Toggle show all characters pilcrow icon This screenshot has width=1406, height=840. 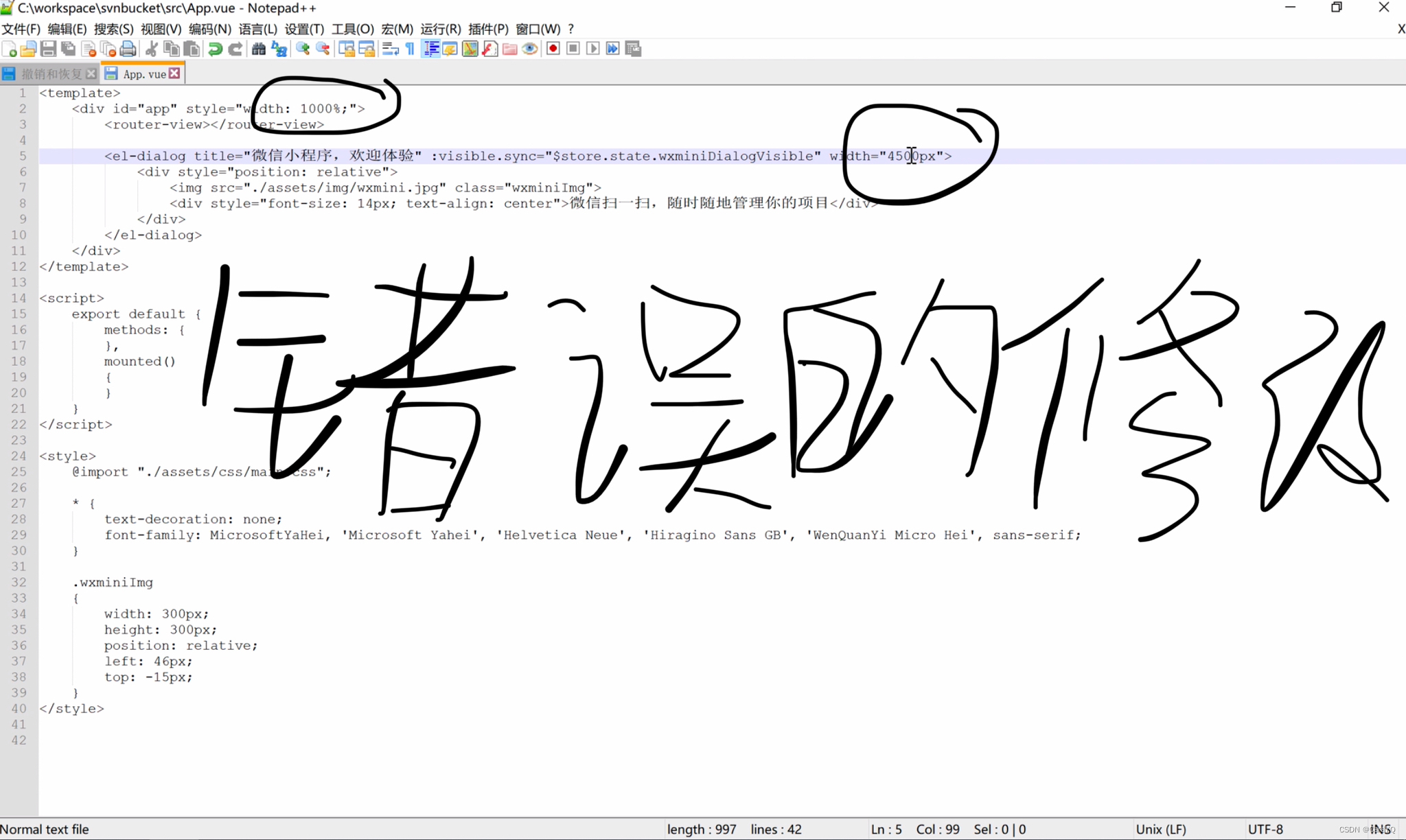point(411,49)
